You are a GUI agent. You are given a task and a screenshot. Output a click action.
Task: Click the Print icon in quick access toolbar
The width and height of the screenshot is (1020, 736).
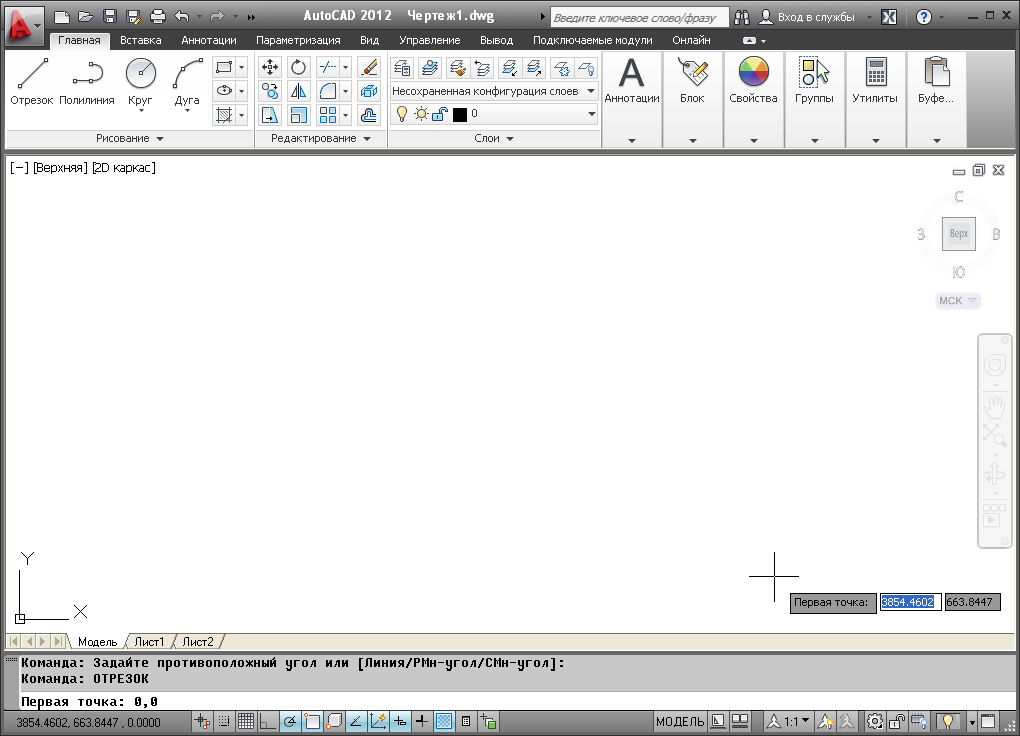[157, 17]
